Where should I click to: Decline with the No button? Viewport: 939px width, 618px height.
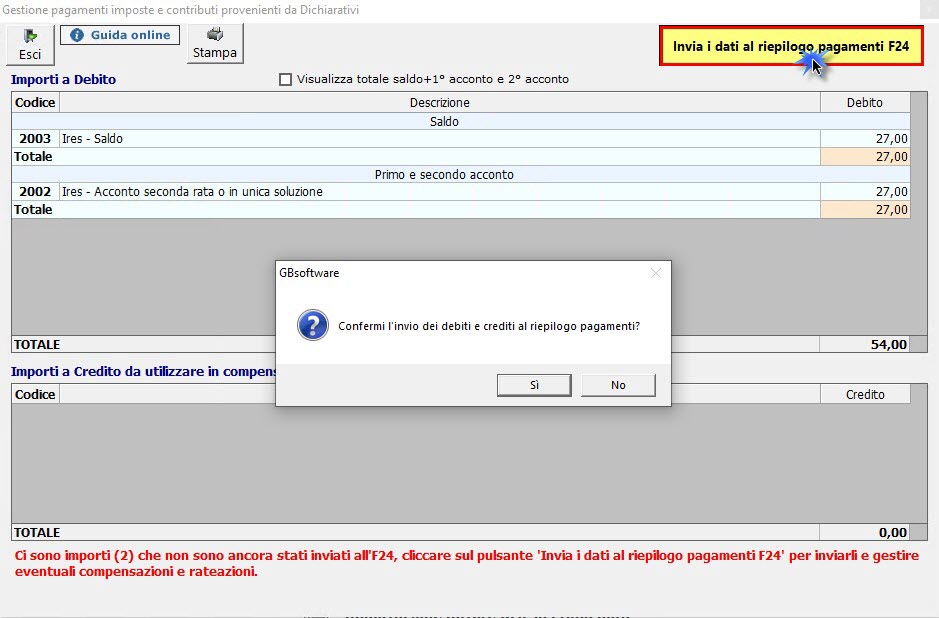pos(618,385)
